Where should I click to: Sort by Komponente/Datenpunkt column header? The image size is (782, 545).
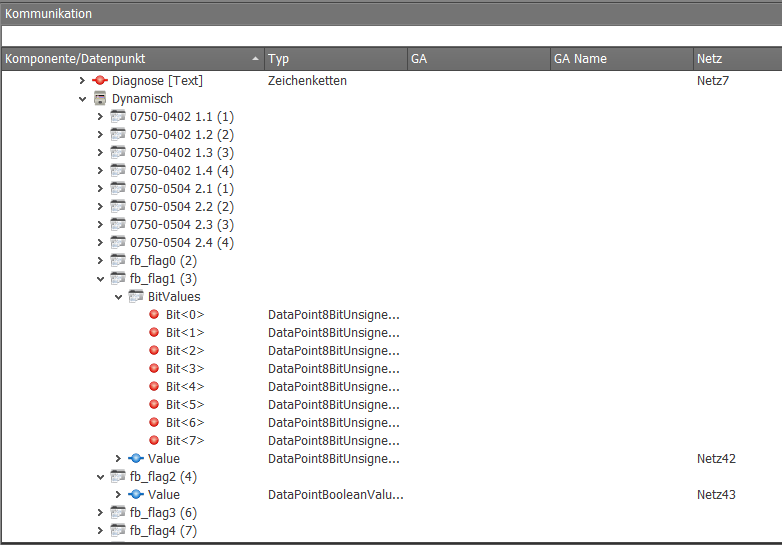coord(133,59)
